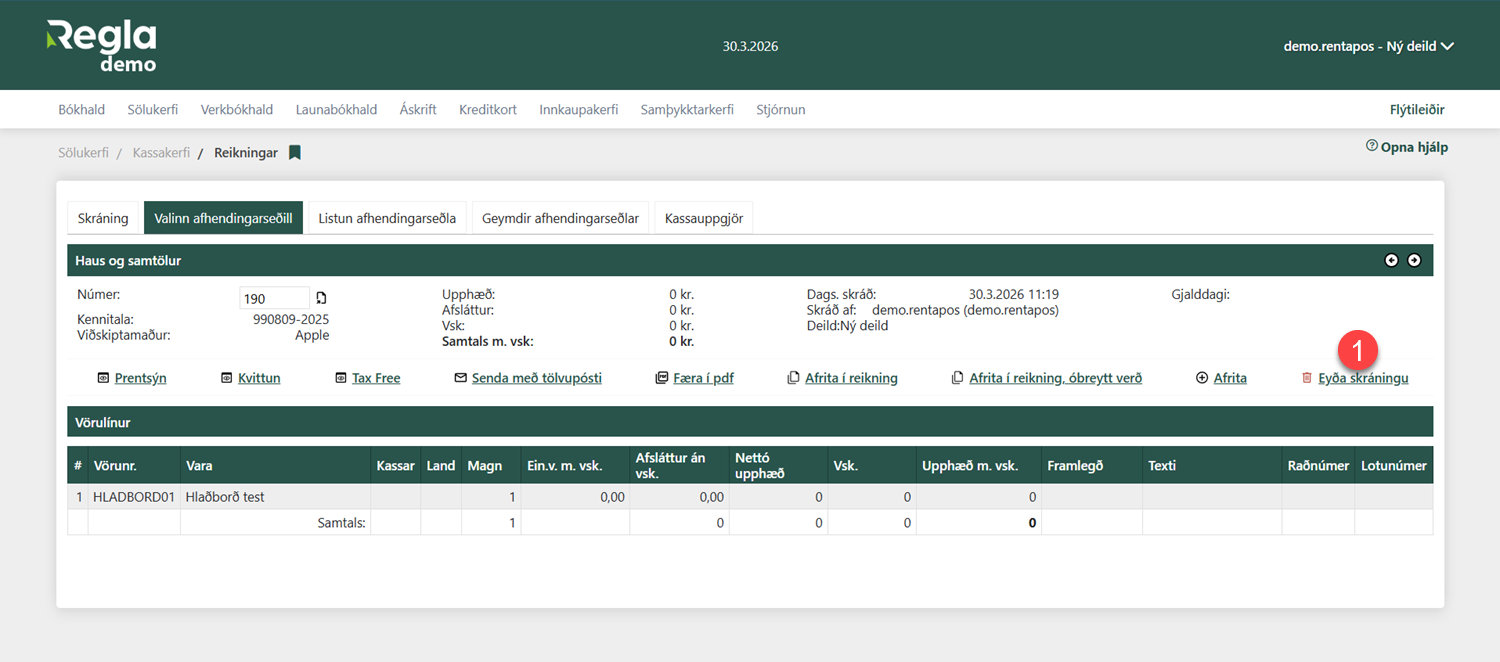Click Afrita í reikning
The height and width of the screenshot is (662, 1500).
click(850, 378)
